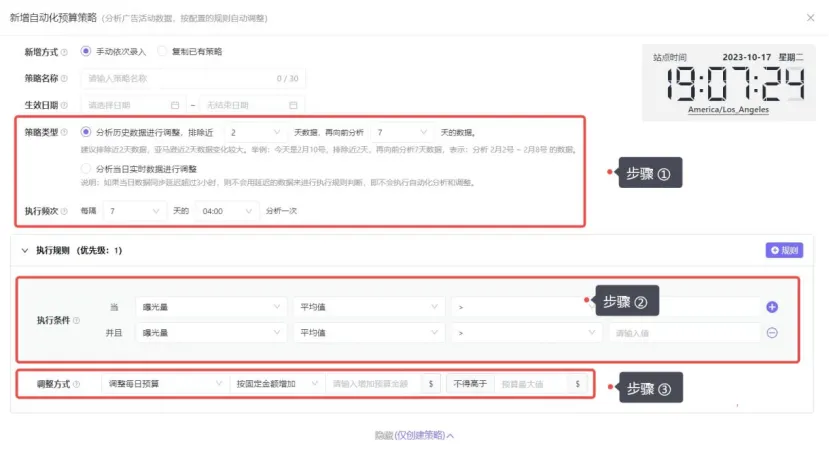Open 平均值 dropdown in 并且 row

coord(368,333)
